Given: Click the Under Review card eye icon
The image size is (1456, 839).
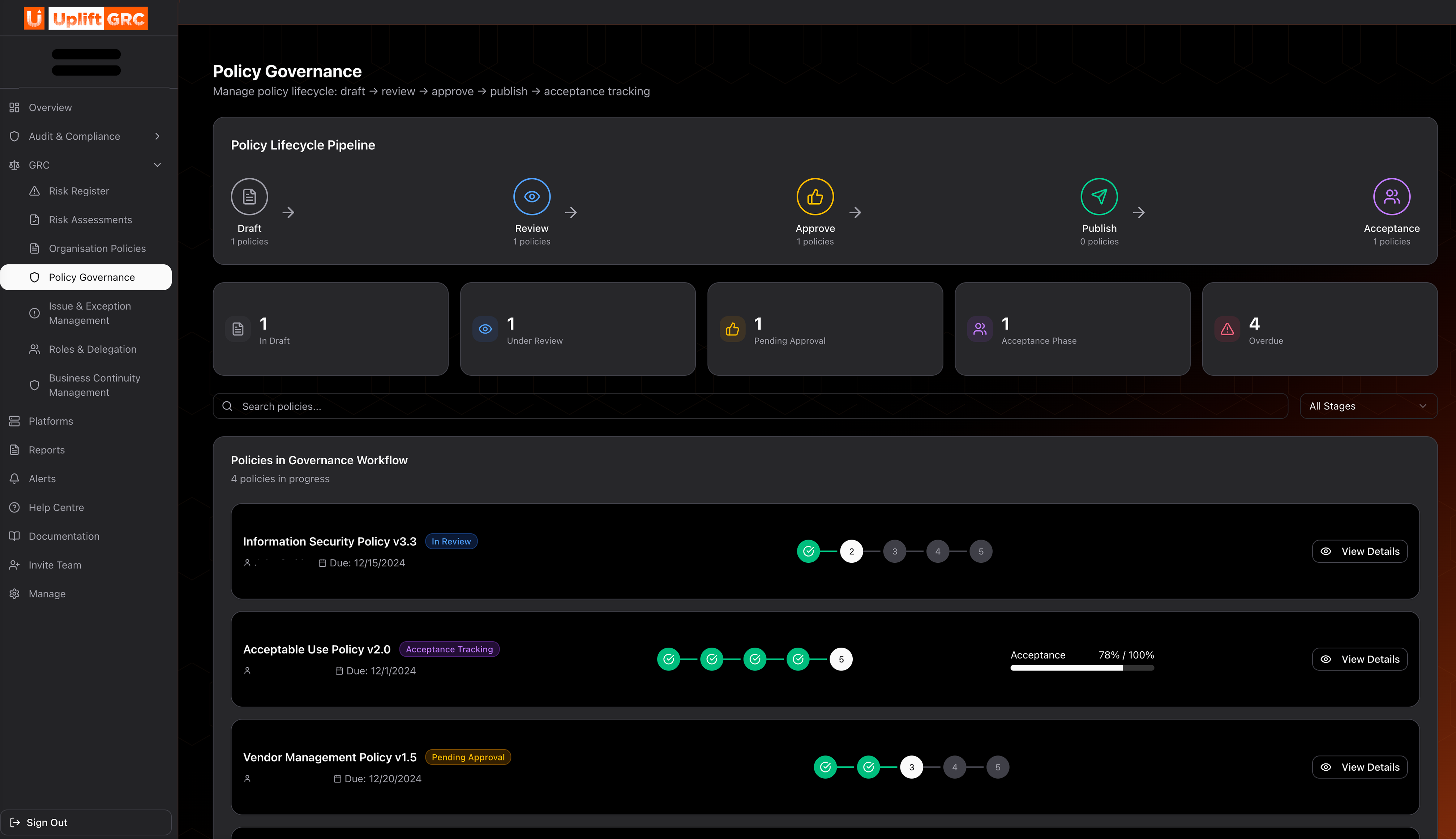Looking at the screenshot, I should (485, 329).
